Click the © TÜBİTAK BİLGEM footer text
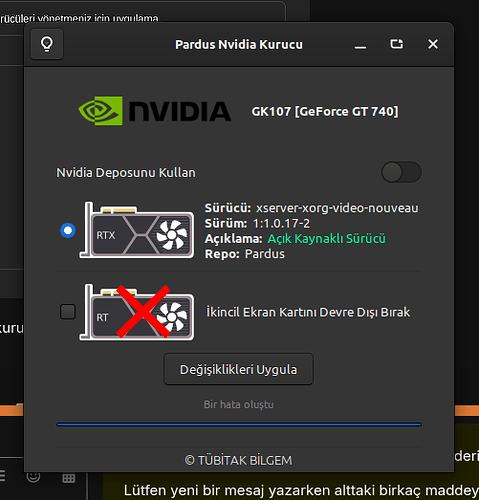Image resolution: width=479 pixels, height=500 pixels. pos(238,460)
